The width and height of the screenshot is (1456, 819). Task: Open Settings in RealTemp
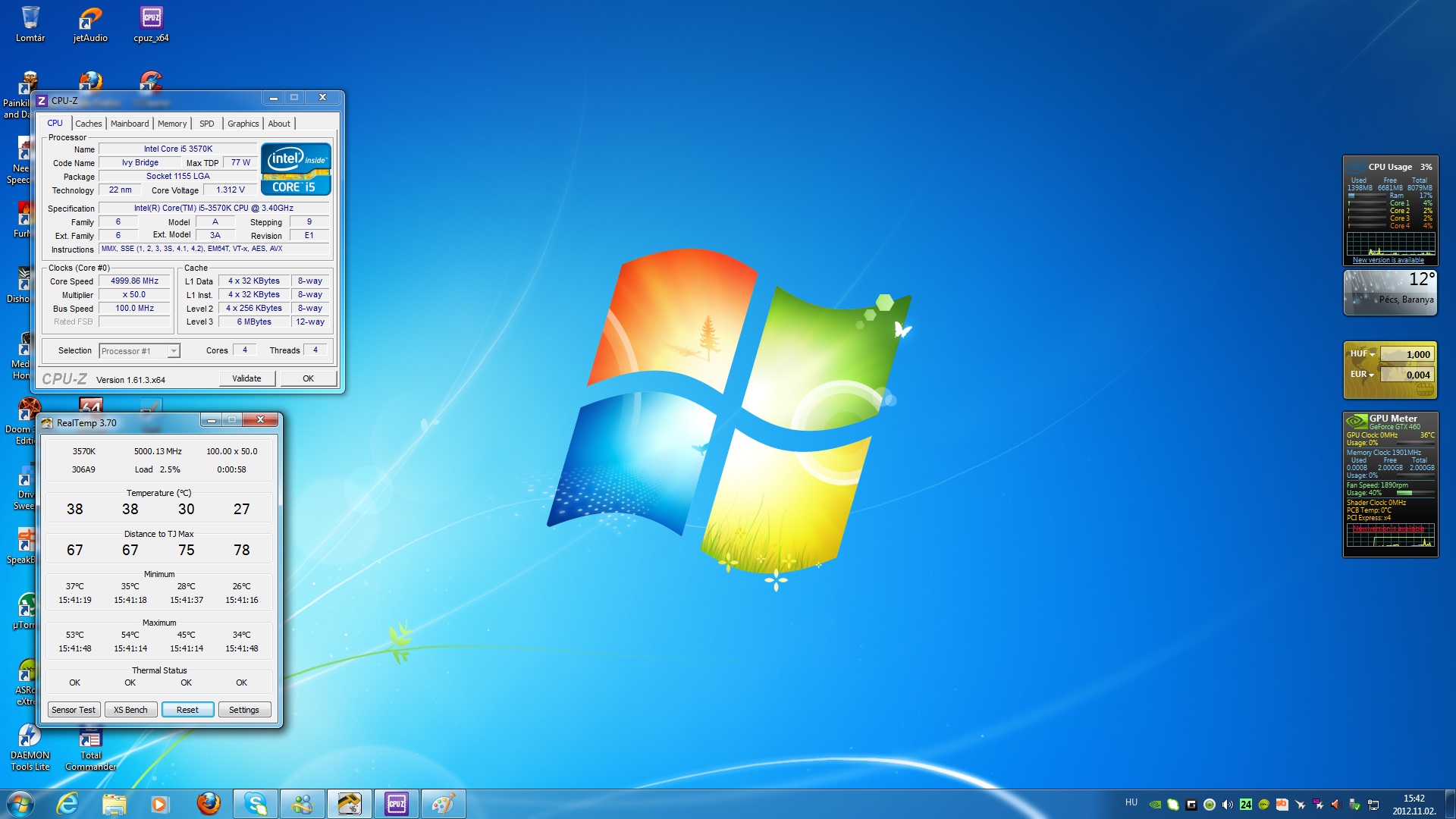tap(244, 710)
